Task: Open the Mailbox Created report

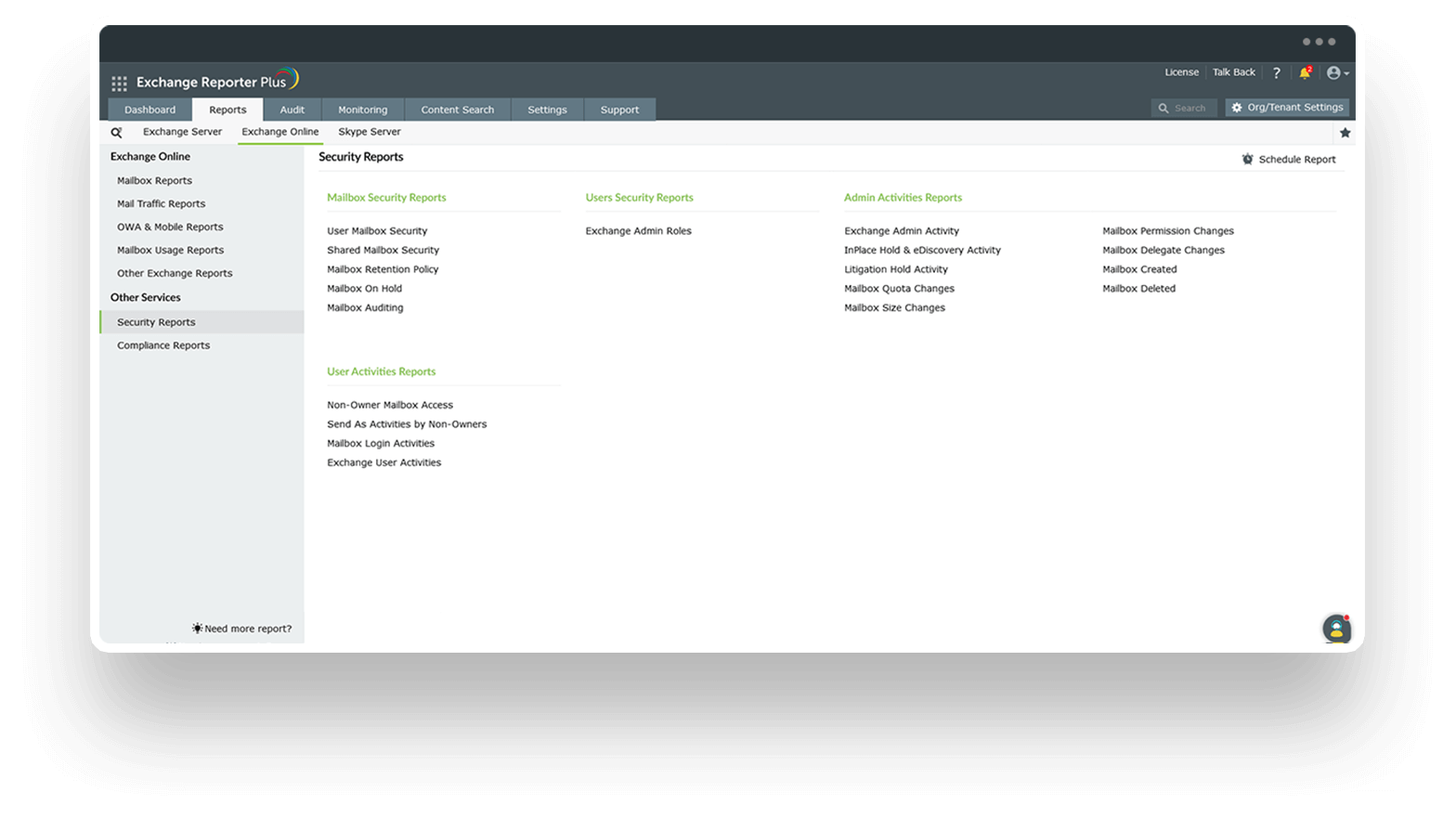Action: [x=1139, y=270]
